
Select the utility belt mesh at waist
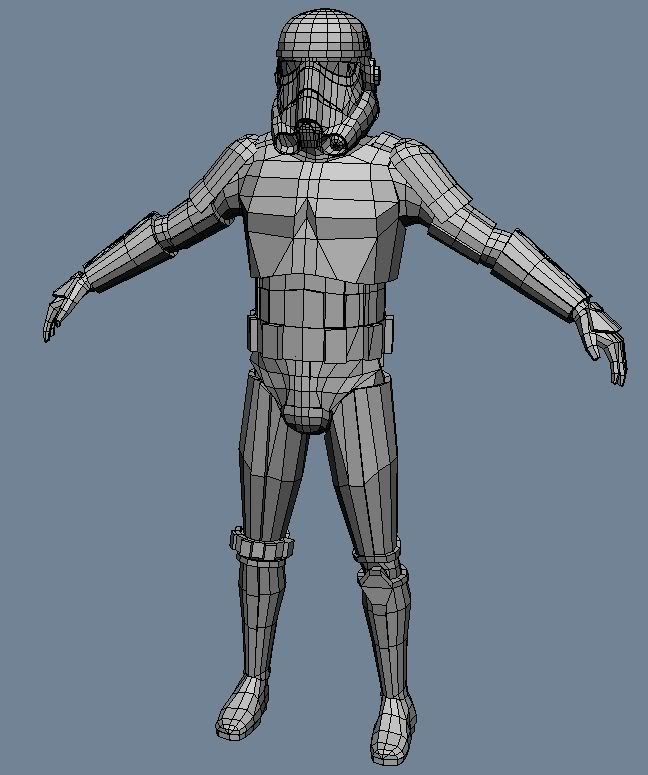321,337
